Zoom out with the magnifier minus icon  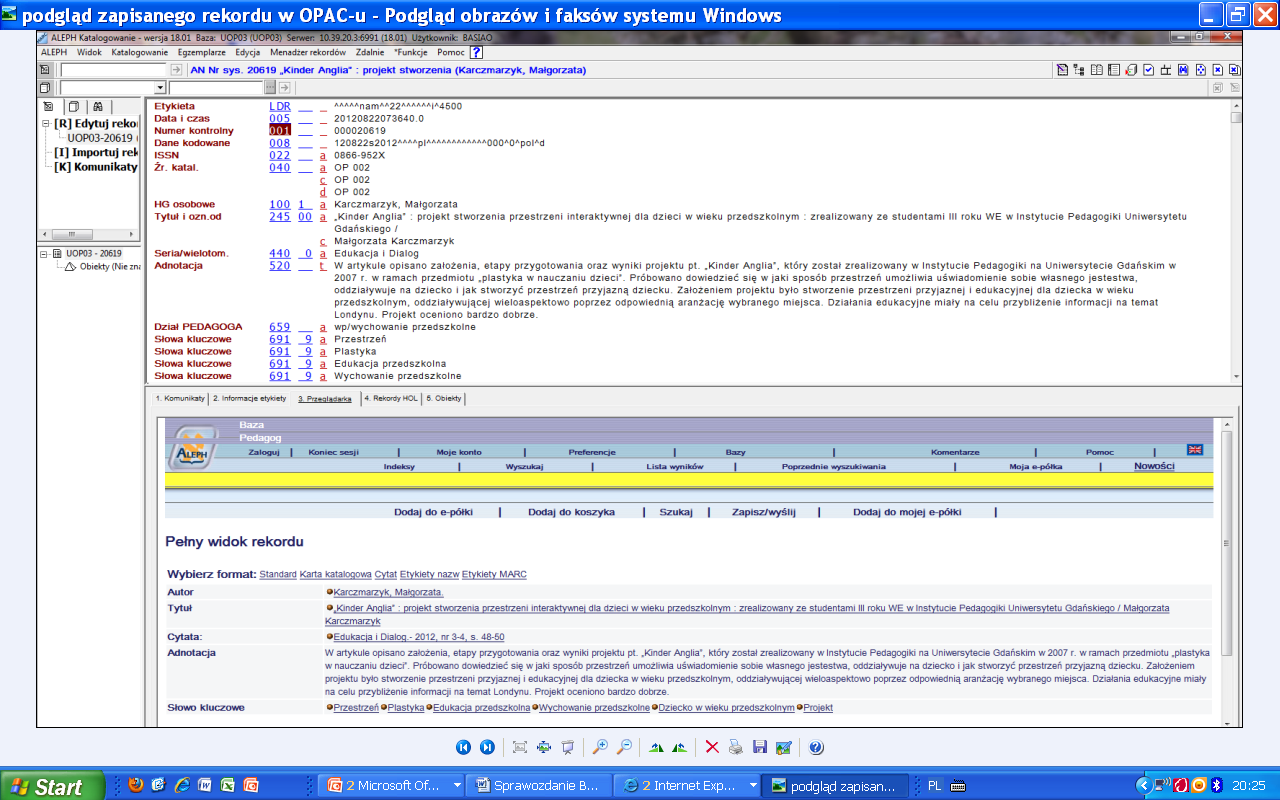click(x=624, y=747)
